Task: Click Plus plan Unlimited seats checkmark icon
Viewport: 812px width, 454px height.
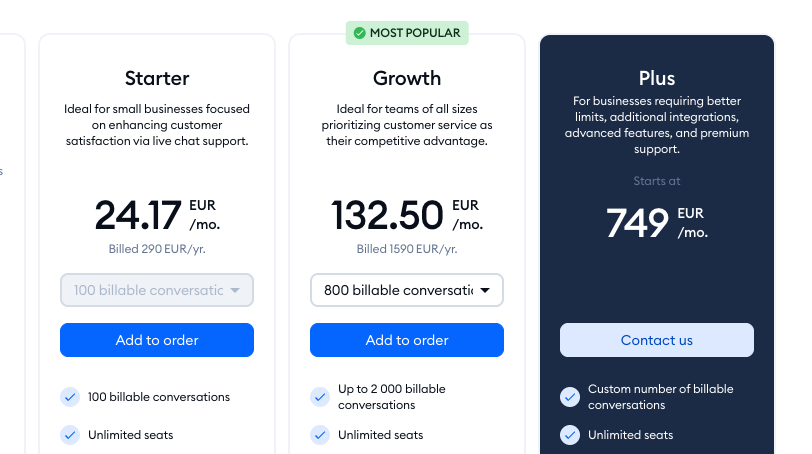Action: pos(570,435)
